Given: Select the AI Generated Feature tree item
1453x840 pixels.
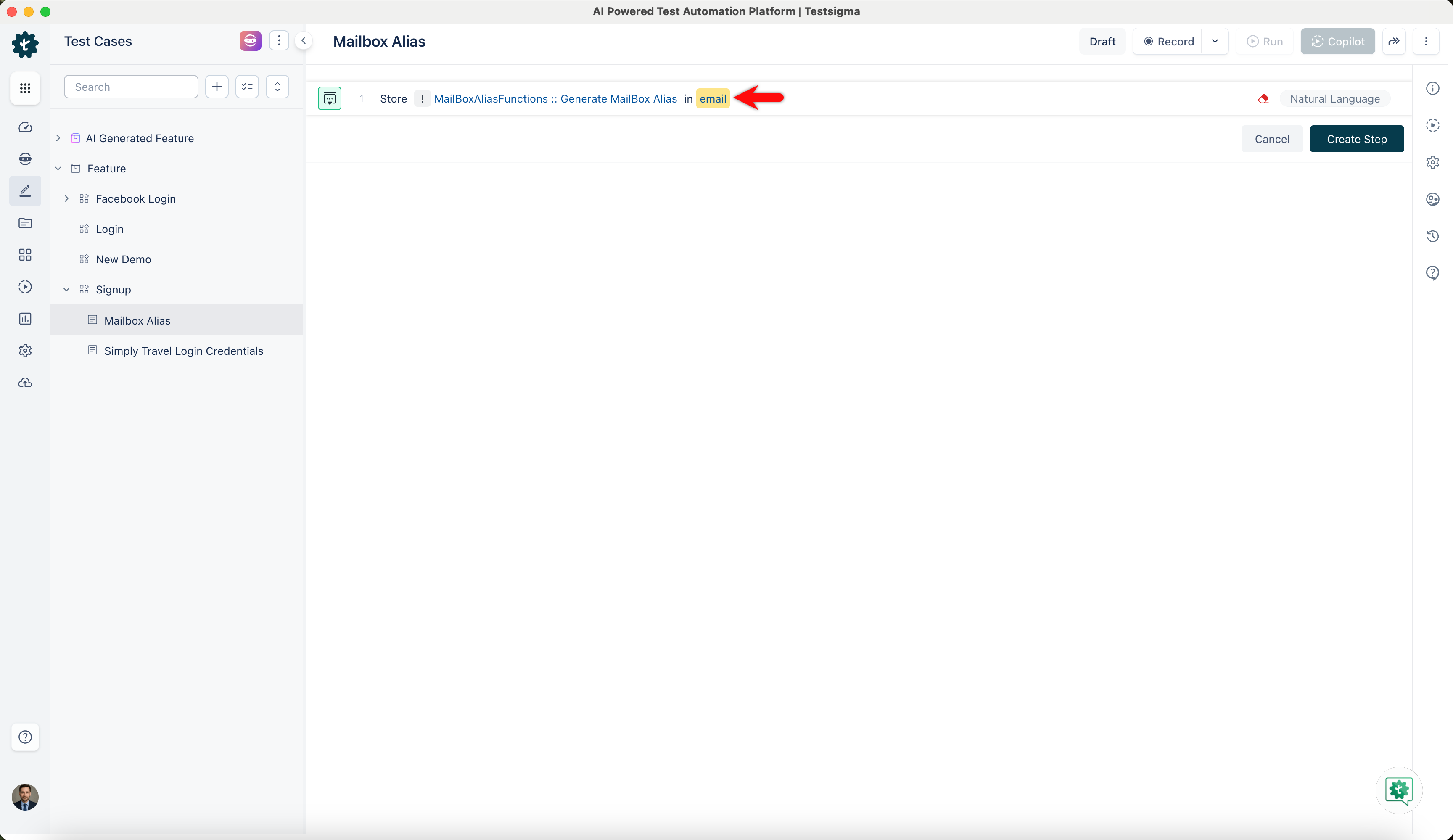Looking at the screenshot, I should 140,138.
